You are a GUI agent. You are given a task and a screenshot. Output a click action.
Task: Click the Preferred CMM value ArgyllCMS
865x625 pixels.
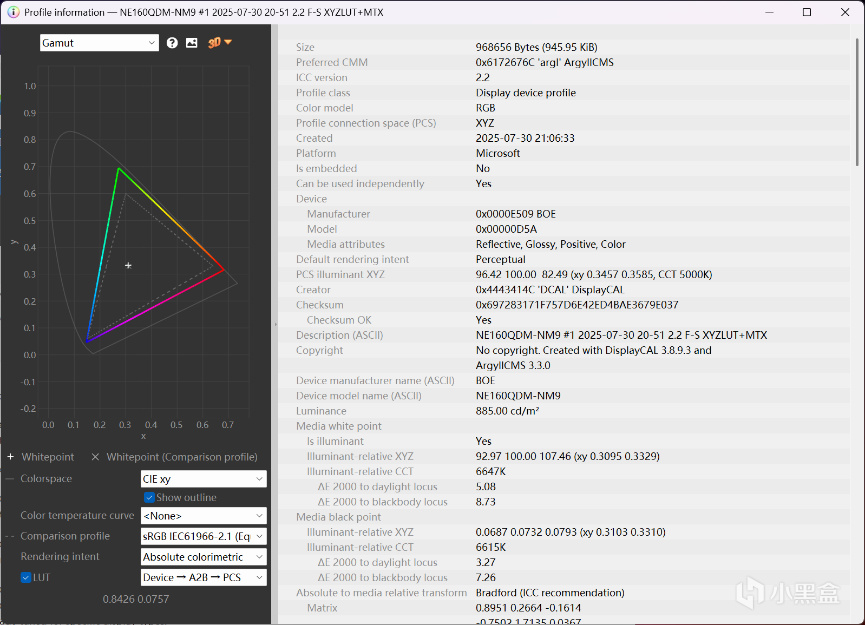click(x=544, y=62)
